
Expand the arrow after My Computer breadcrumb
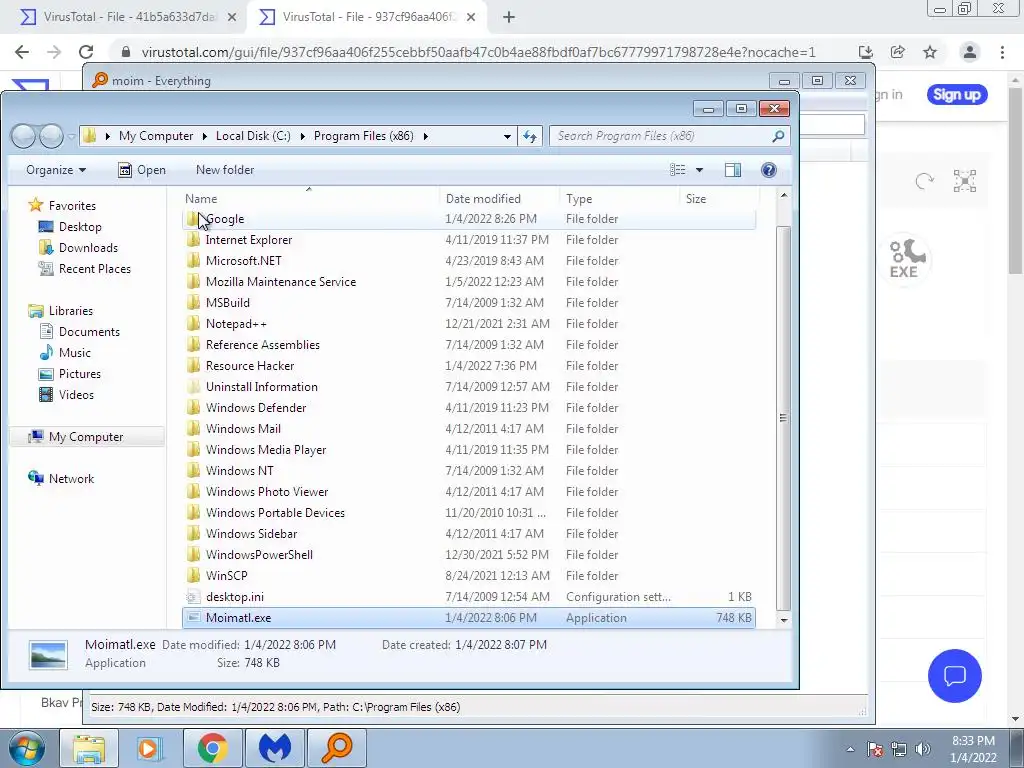click(204, 136)
